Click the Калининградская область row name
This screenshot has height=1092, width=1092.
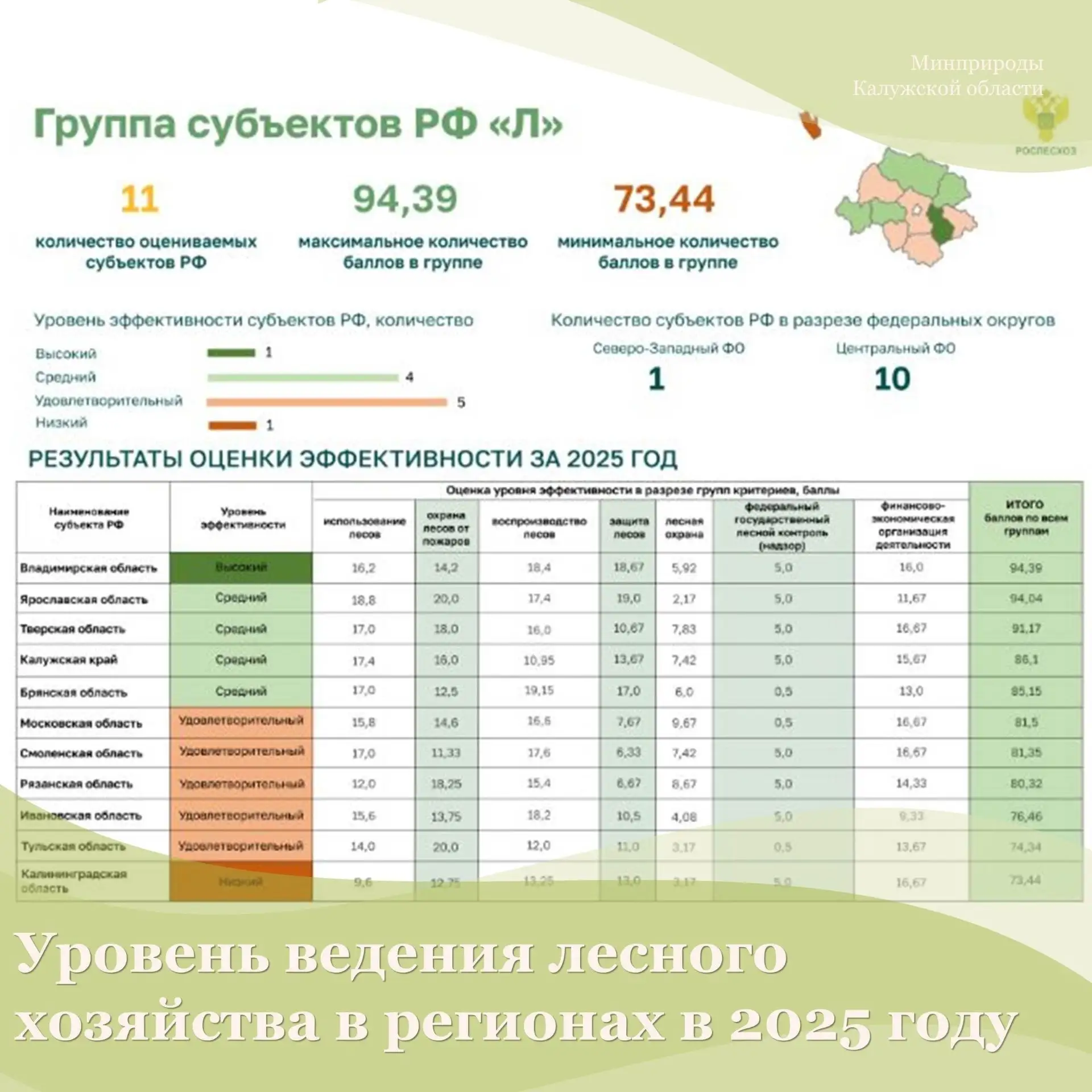click(x=73, y=880)
